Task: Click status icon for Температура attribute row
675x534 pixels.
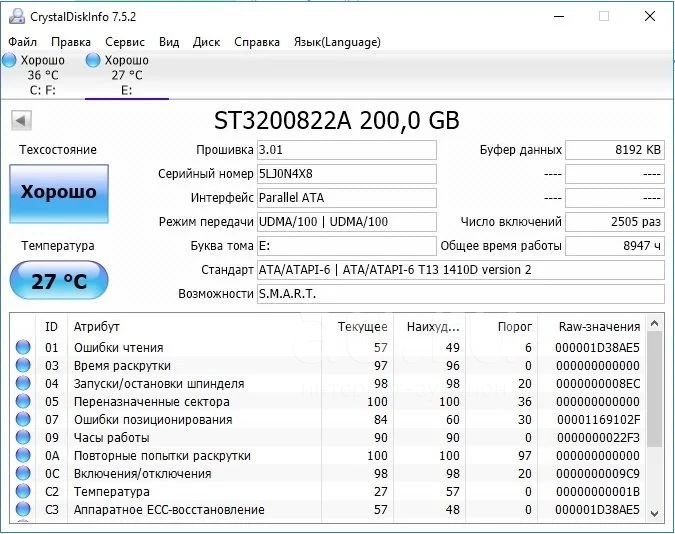Action: point(23,491)
